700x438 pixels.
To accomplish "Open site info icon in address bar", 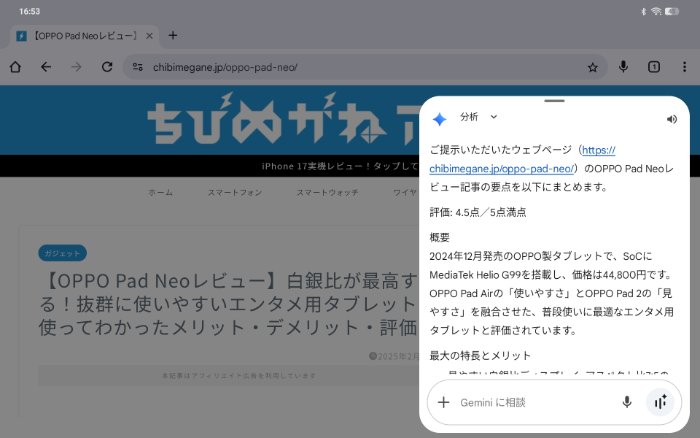I will pos(137,67).
